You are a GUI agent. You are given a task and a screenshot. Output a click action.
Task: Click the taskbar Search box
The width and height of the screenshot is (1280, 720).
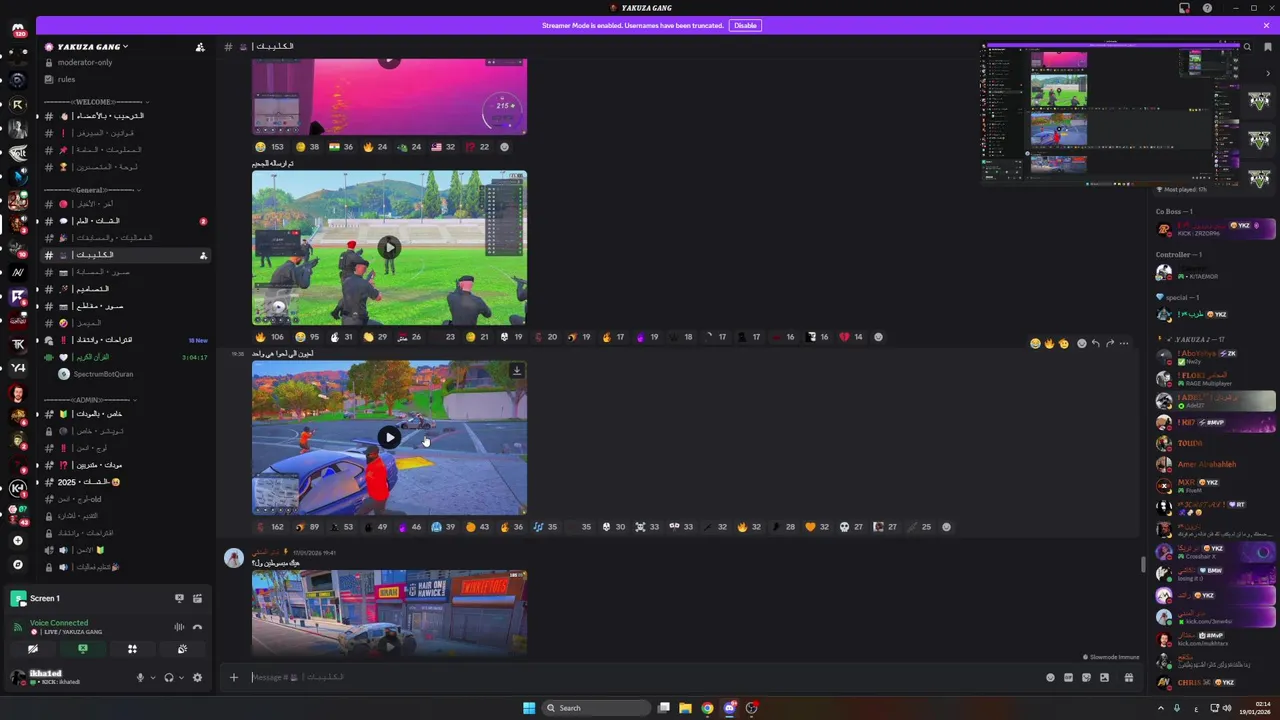[x=597, y=708]
